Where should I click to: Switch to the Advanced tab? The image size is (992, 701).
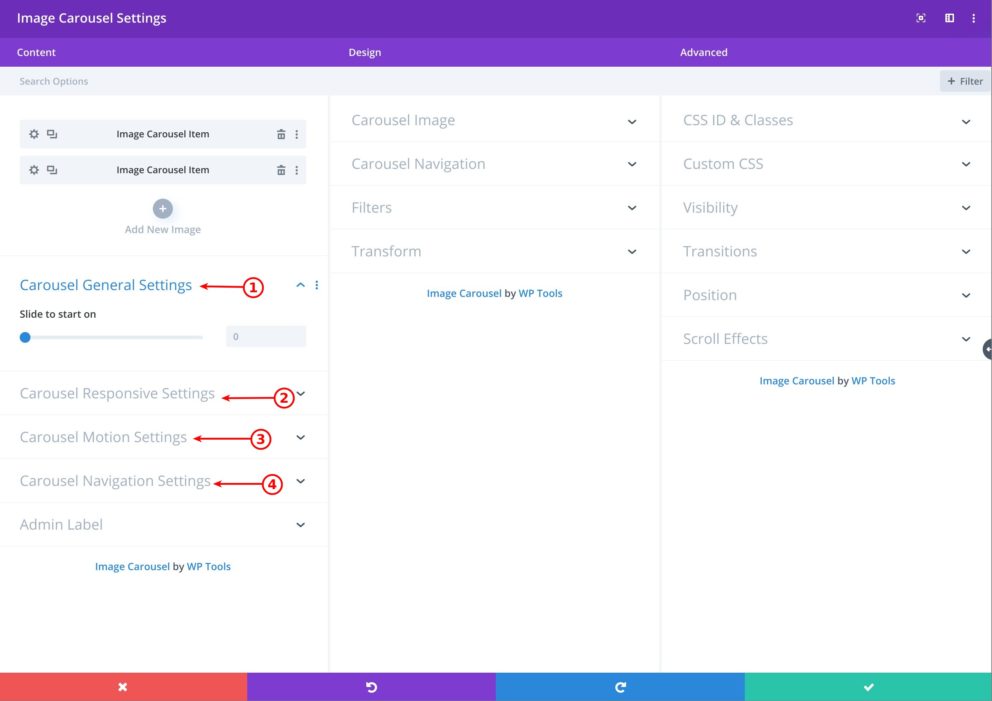(703, 52)
